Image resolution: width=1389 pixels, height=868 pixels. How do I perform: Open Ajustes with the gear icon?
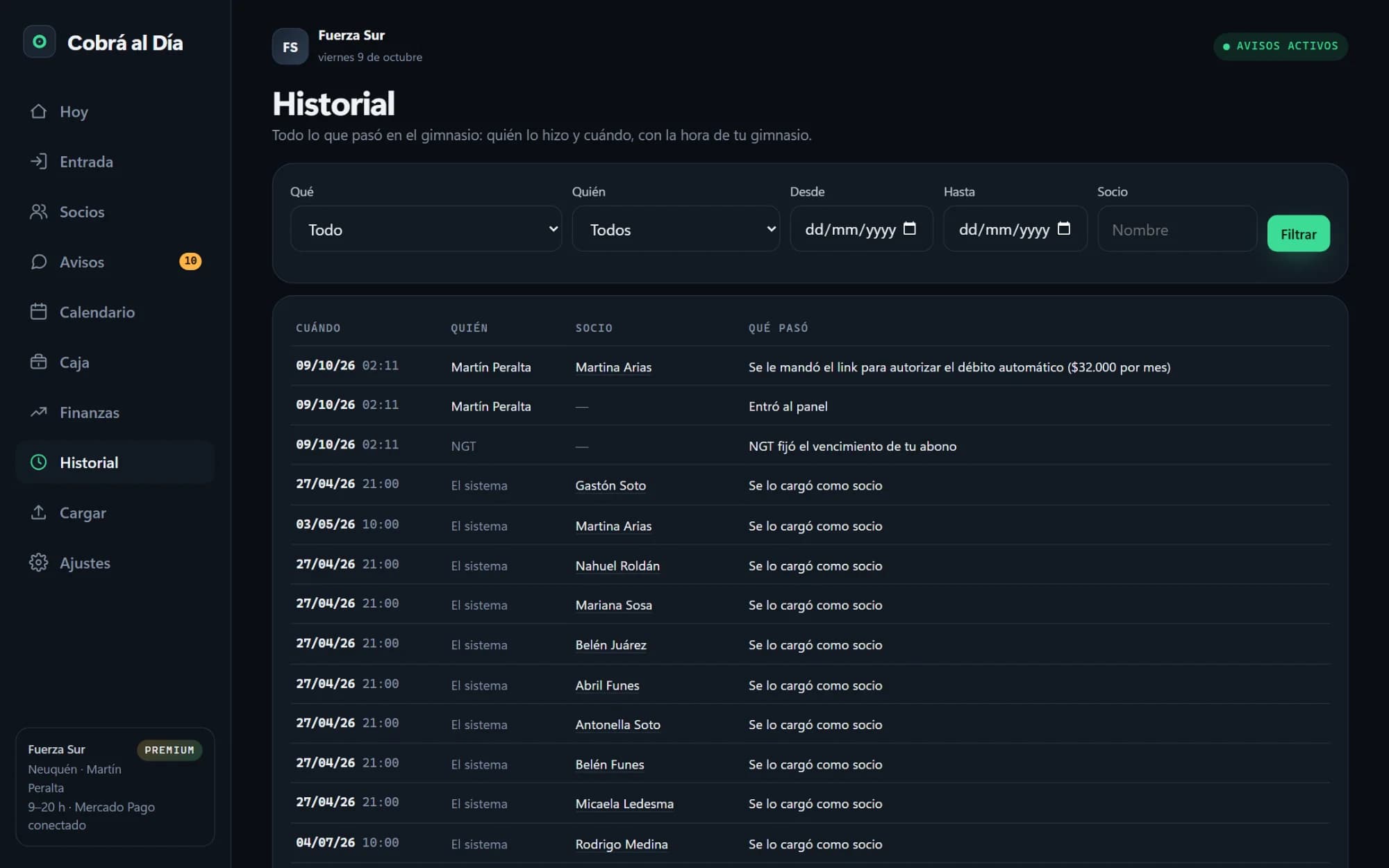coord(39,562)
